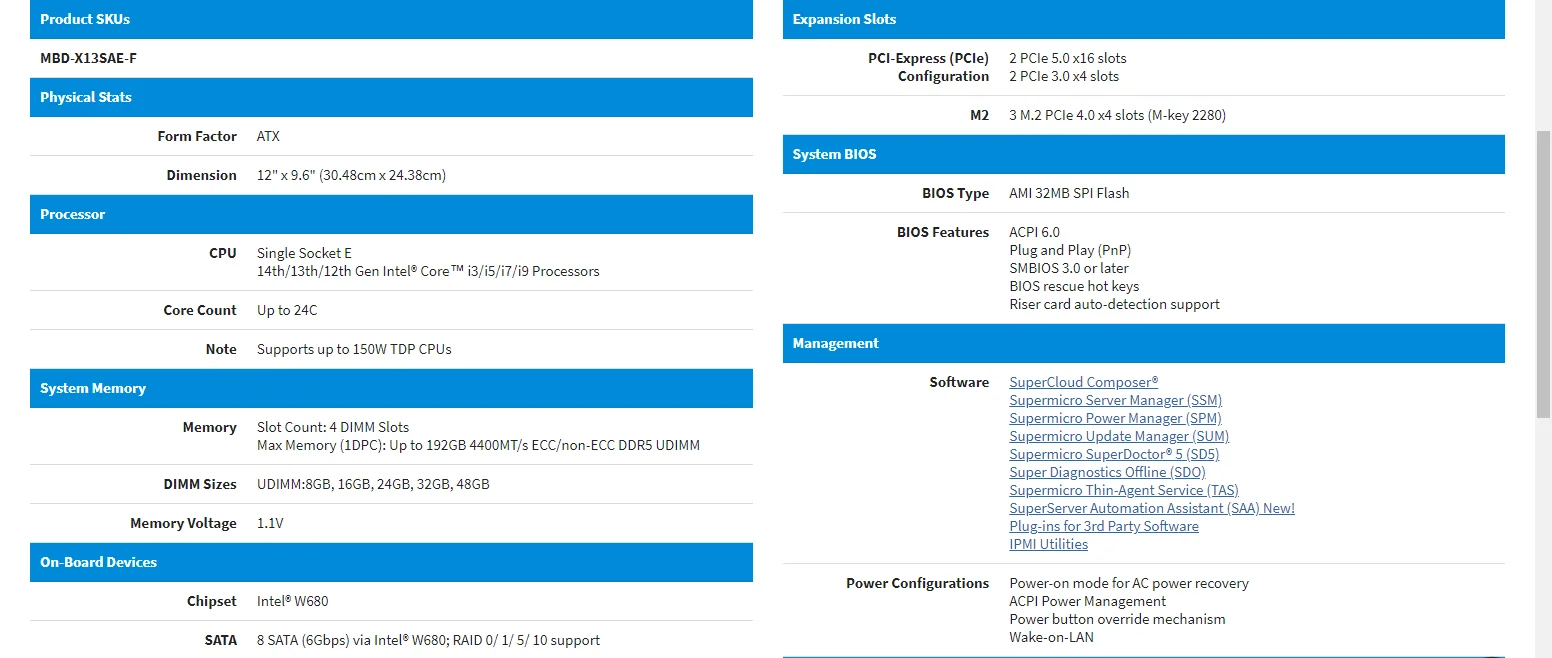
Task: Open Supermicro Server Manager (SSM) link
Action: tap(1115, 400)
